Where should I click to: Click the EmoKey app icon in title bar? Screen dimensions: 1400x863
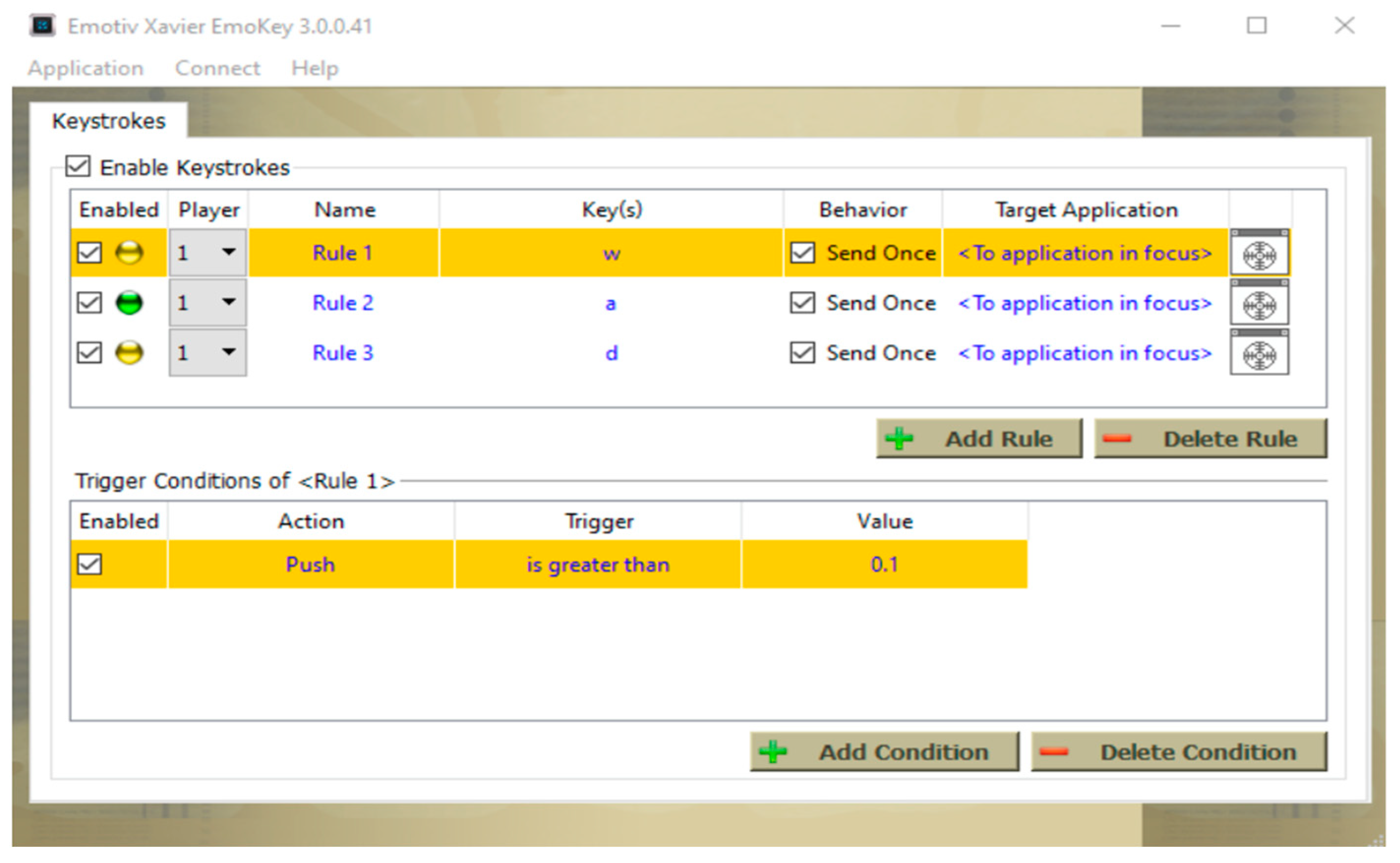42,26
